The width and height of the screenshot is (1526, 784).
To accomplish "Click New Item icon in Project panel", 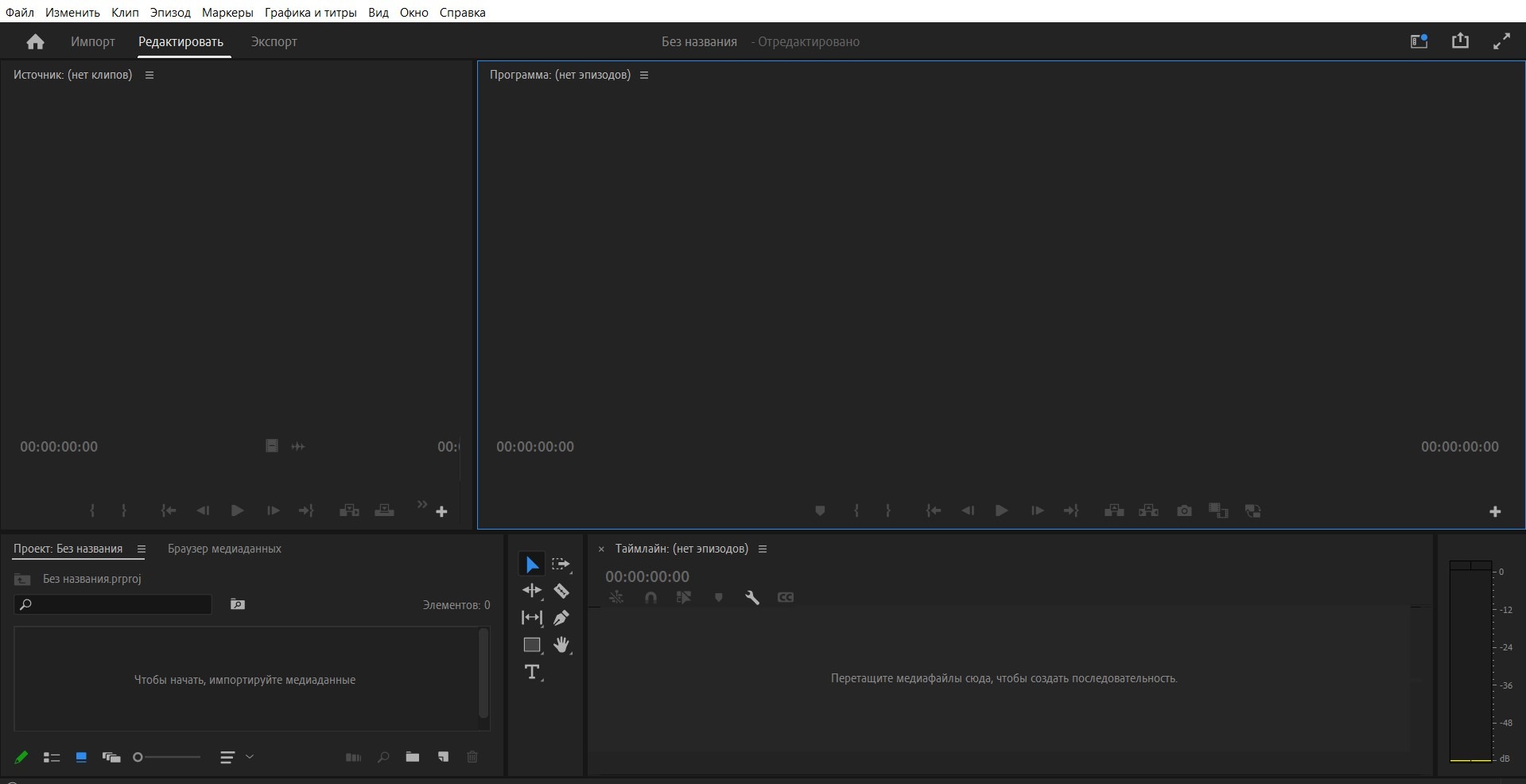I will pos(443,757).
